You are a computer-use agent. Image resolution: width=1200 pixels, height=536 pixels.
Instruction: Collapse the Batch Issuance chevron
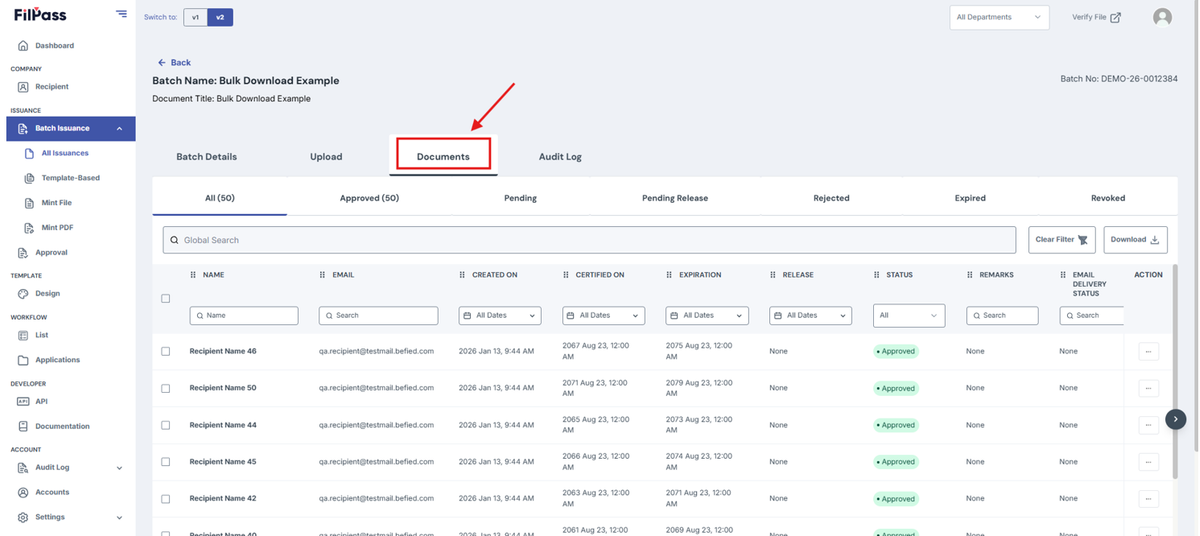tap(120, 128)
